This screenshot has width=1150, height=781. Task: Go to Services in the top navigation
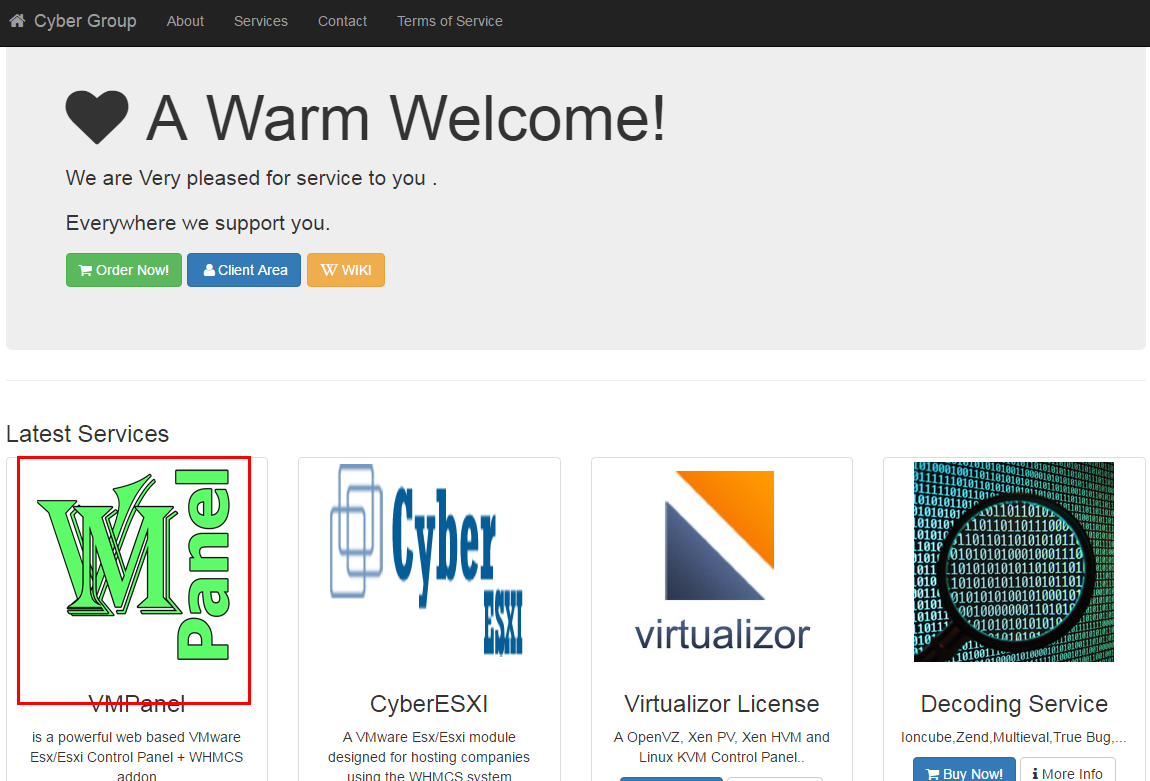pyautogui.click(x=260, y=21)
